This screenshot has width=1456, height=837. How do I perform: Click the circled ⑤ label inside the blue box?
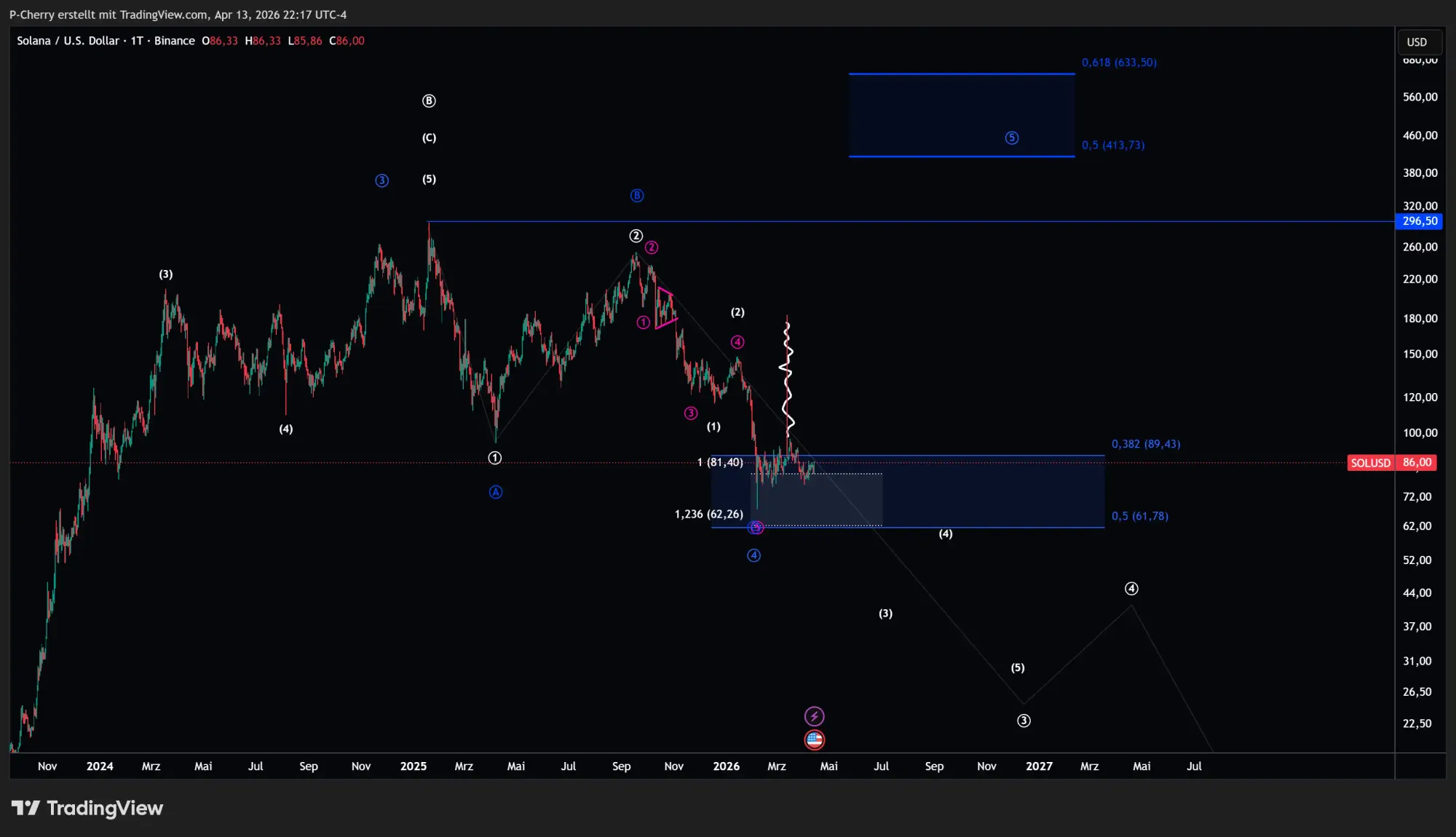click(x=1011, y=138)
